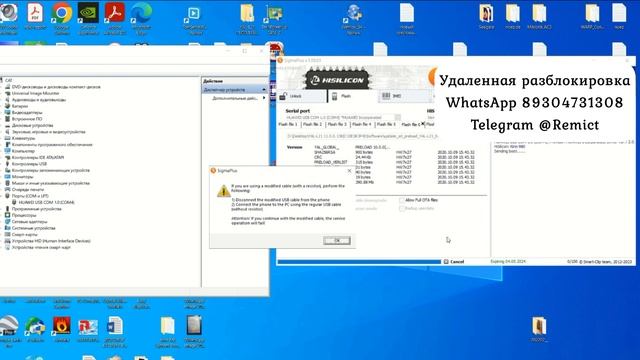Click the warning triangle icon in SigmaPlus dialog
Screen dimensions: 640x360
223,191
